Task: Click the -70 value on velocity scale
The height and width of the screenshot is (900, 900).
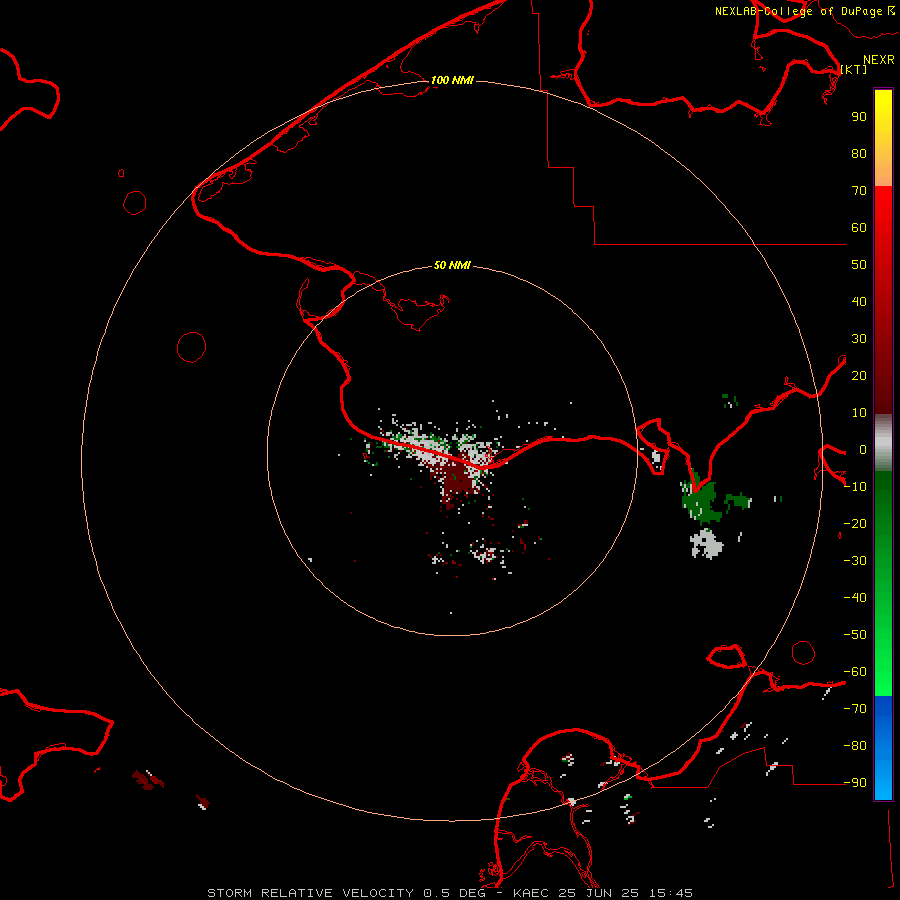Action: (x=855, y=709)
